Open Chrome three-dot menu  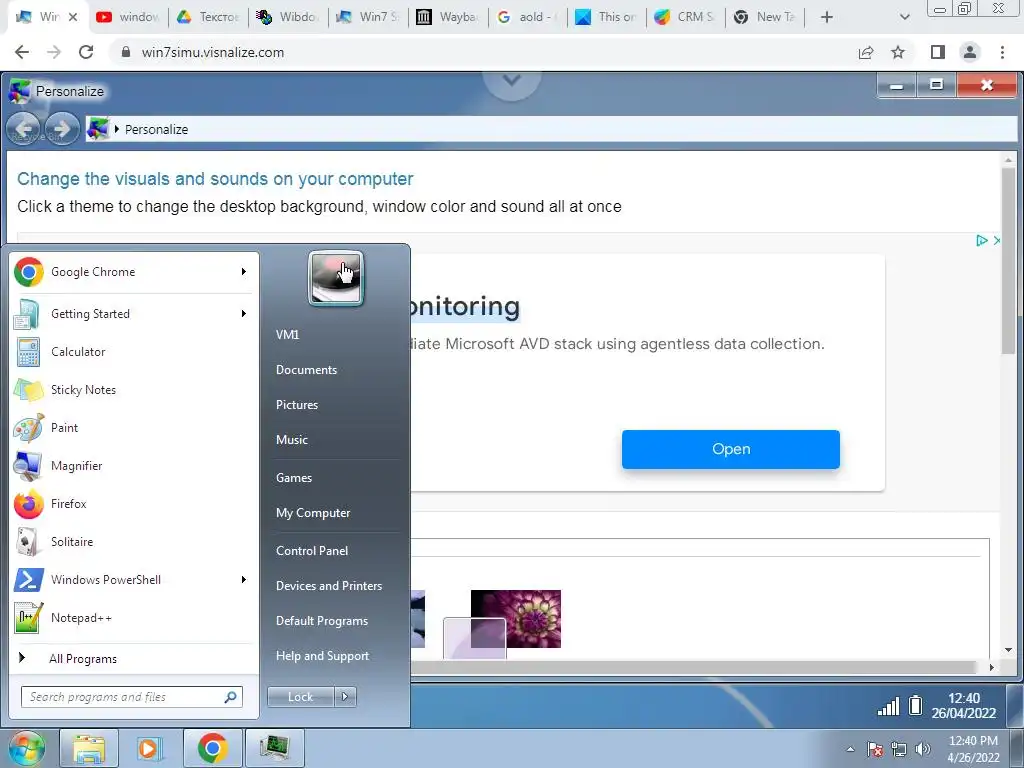pyautogui.click(x=1002, y=52)
